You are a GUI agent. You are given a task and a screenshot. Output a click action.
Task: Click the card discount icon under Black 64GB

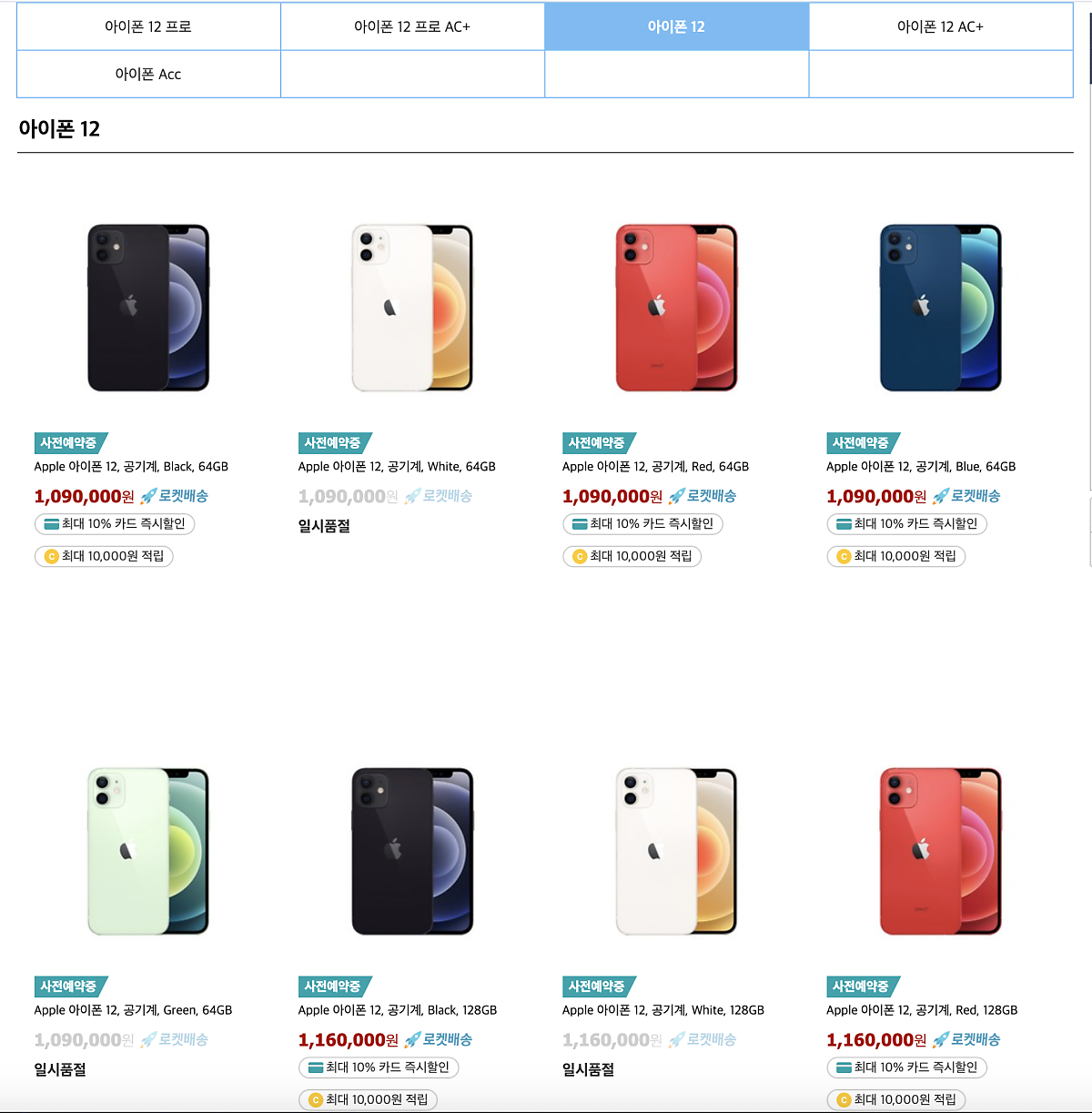click(52, 524)
